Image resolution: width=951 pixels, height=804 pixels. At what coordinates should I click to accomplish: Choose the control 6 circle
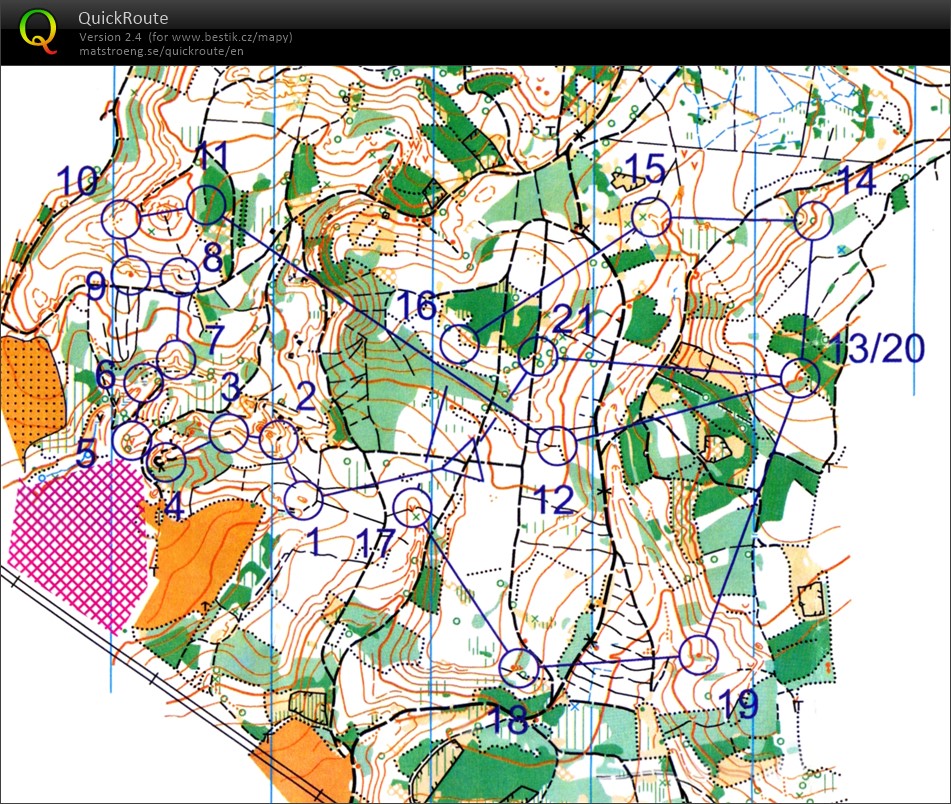coord(143,383)
